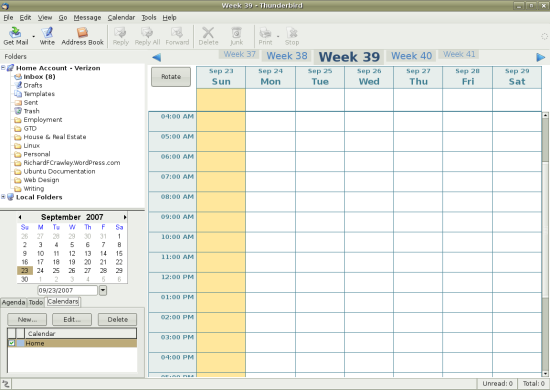Open the File menu
Image resolution: width=550 pixels, height=390 pixels.
point(8,18)
